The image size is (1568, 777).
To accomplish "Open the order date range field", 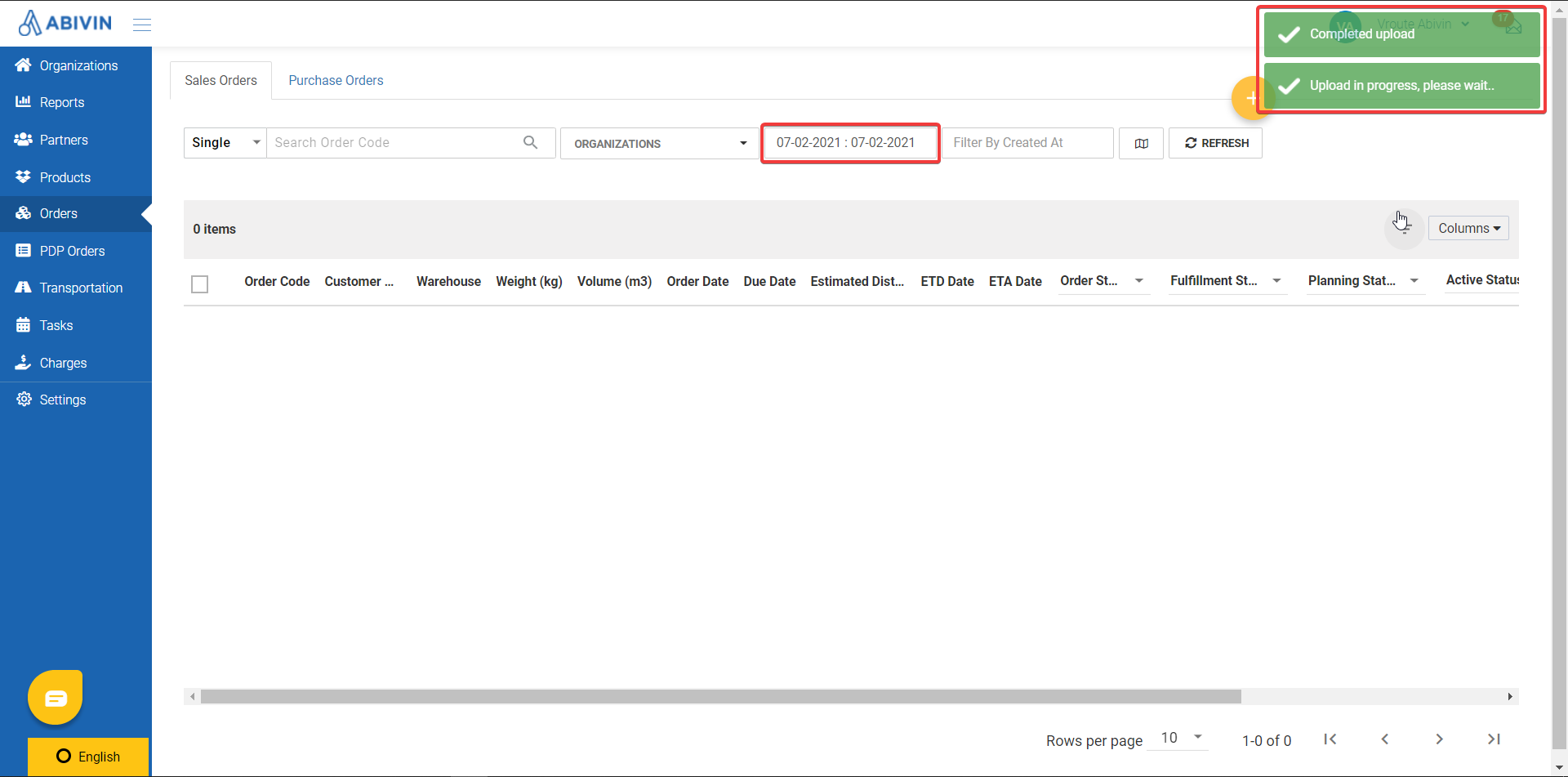I will pyautogui.click(x=850, y=143).
